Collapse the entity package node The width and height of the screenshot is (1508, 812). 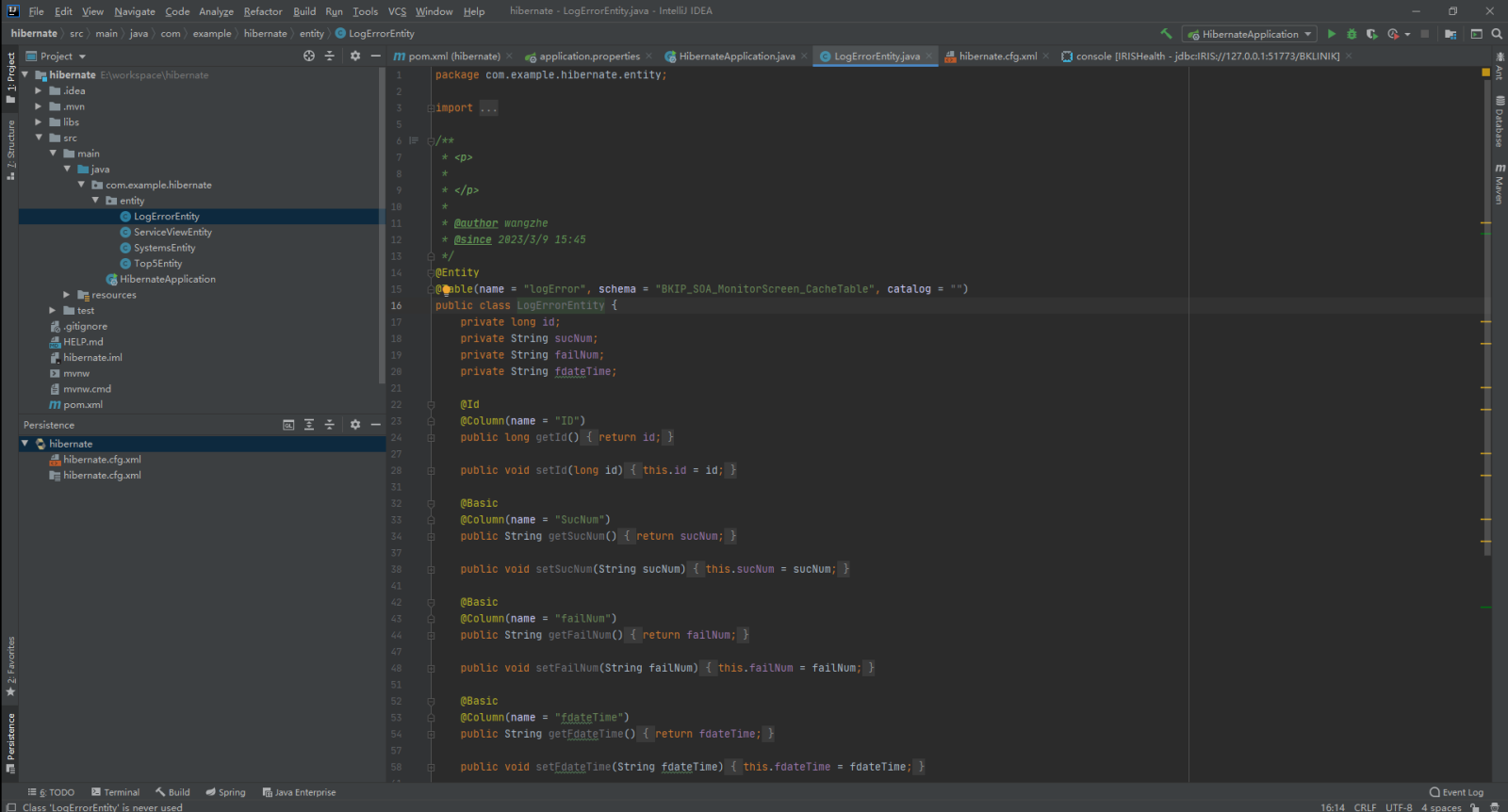pyautogui.click(x=95, y=201)
